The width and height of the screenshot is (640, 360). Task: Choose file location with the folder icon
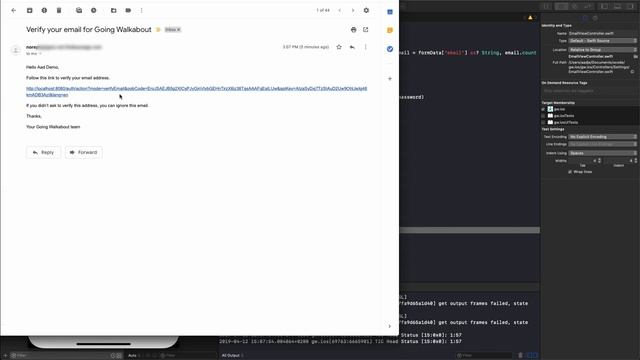[636, 56]
